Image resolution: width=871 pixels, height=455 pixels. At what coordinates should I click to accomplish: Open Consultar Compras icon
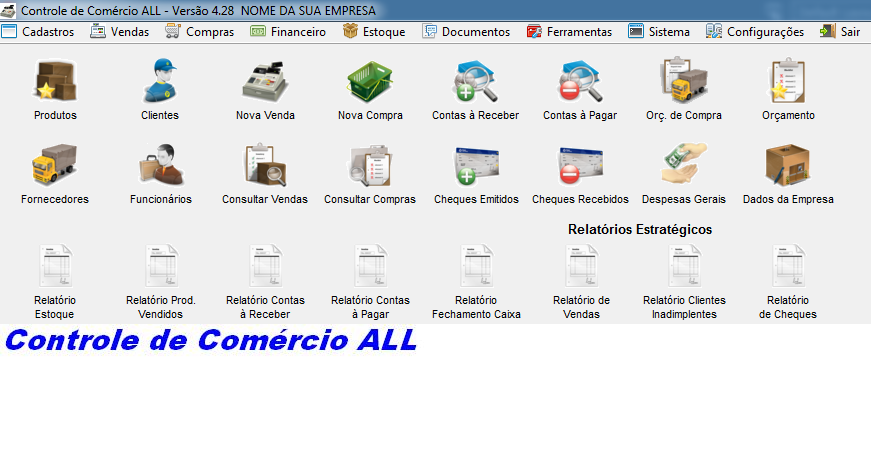[x=370, y=166]
